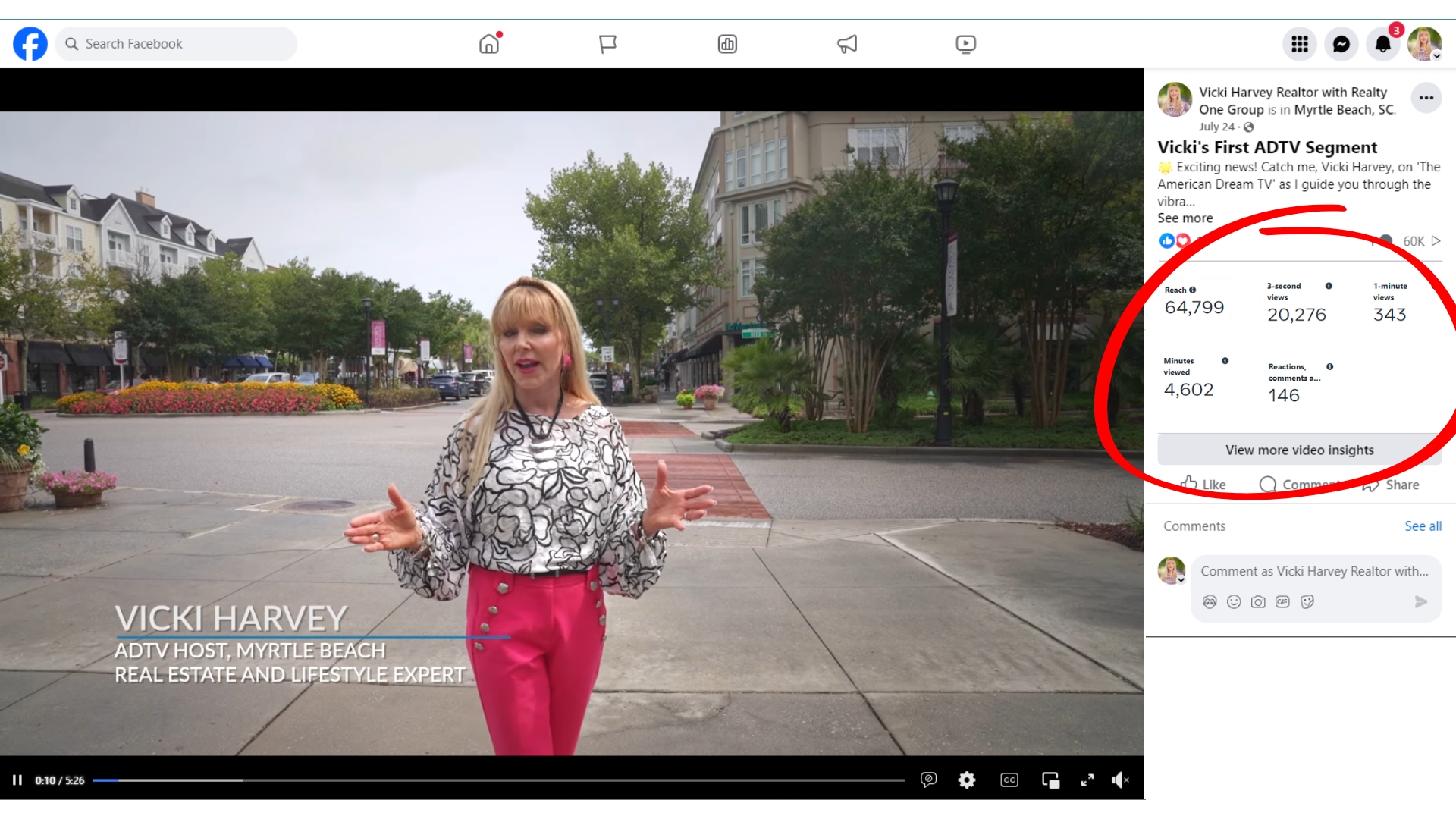Open Vicki Harvey Realtor page link
This screenshot has width=1456, height=819.
click(1293, 100)
